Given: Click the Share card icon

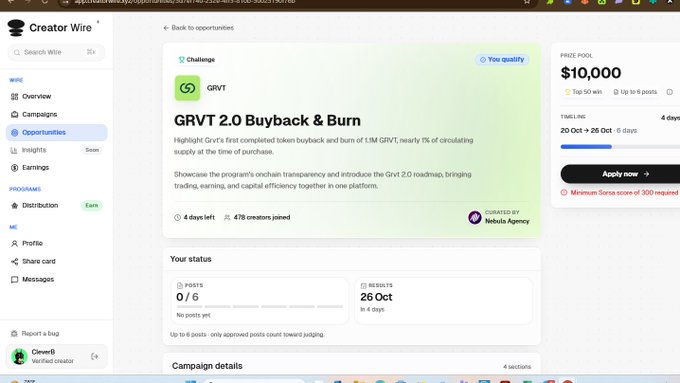Looking at the screenshot, I should point(14,262).
